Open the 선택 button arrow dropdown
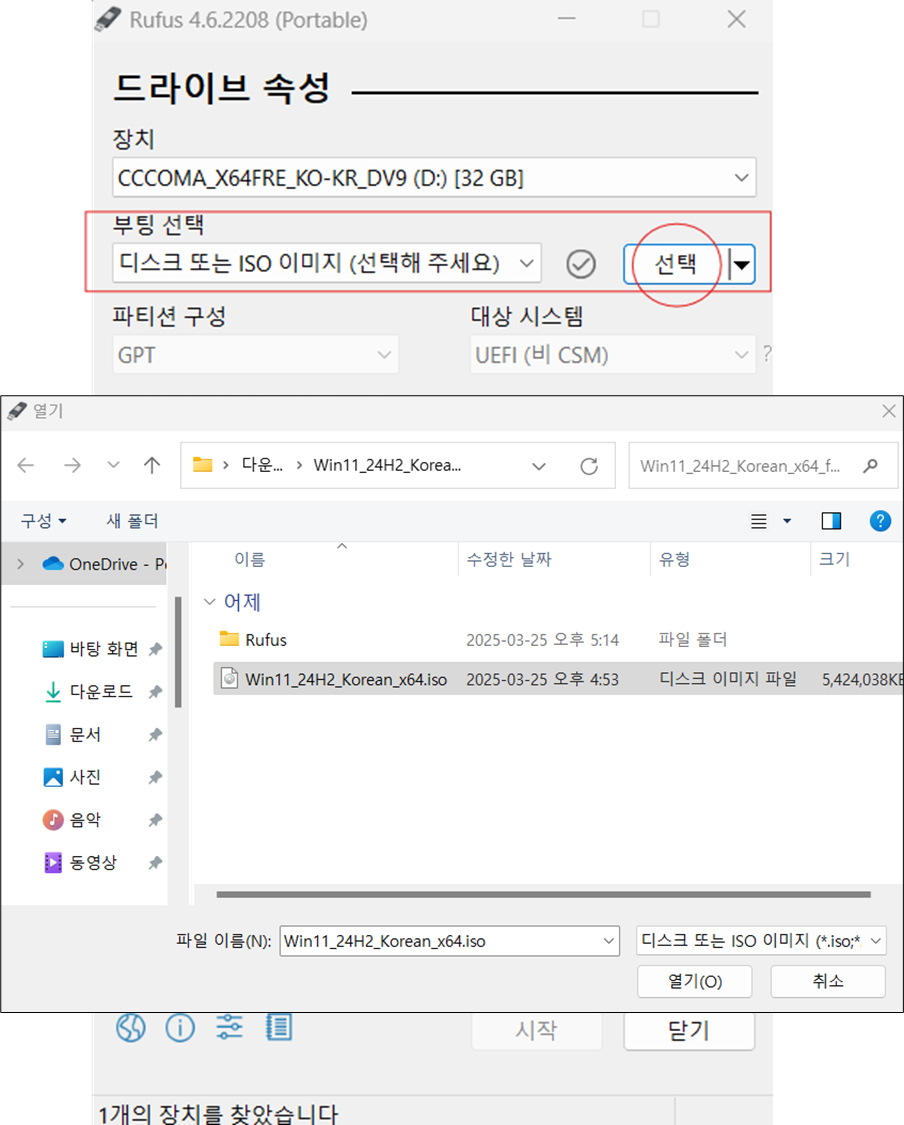904x1125 pixels. pyautogui.click(x=741, y=265)
